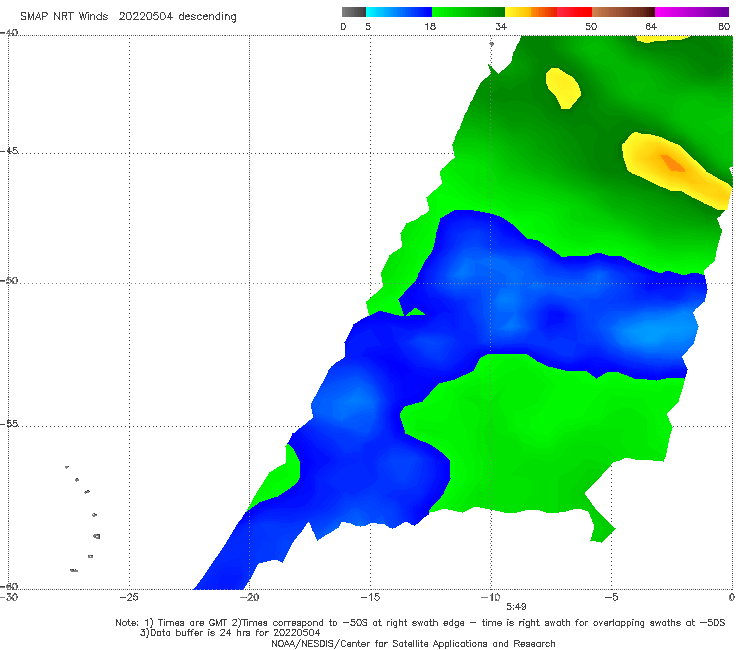This screenshot has width=740, height=650.
Task: Click the color scale label '18'
Action: tap(430, 26)
